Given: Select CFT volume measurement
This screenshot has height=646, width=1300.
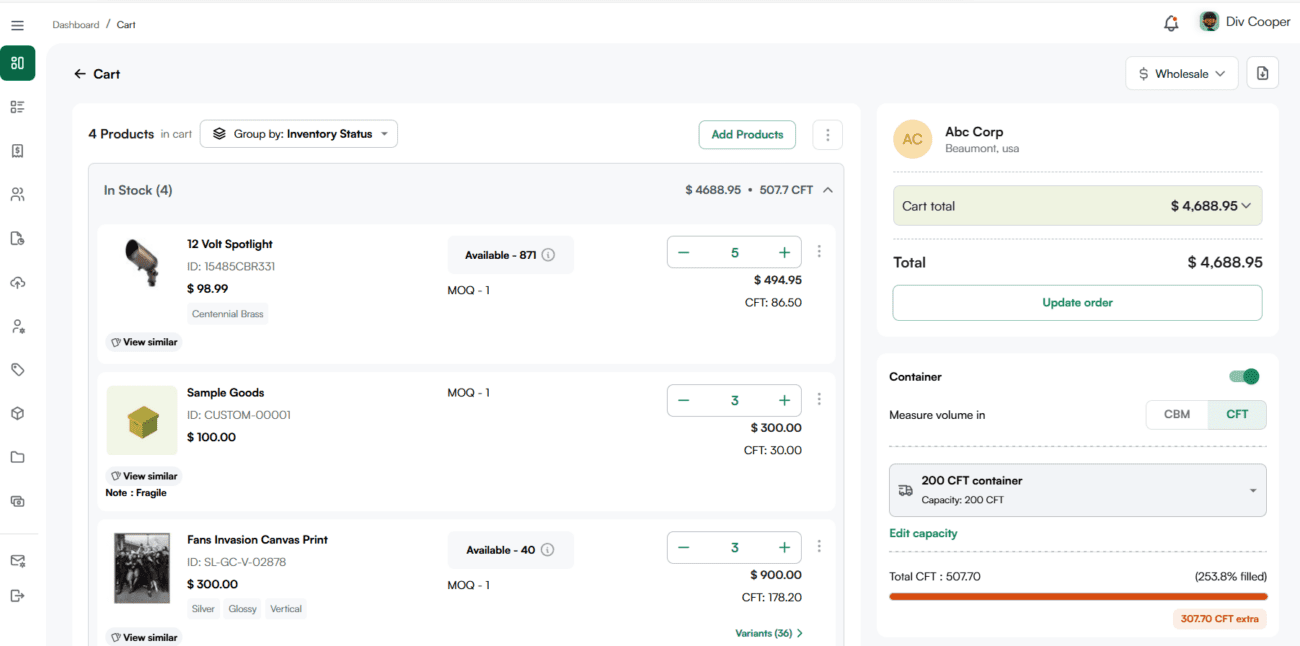Looking at the screenshot, I should (1237, 415).
